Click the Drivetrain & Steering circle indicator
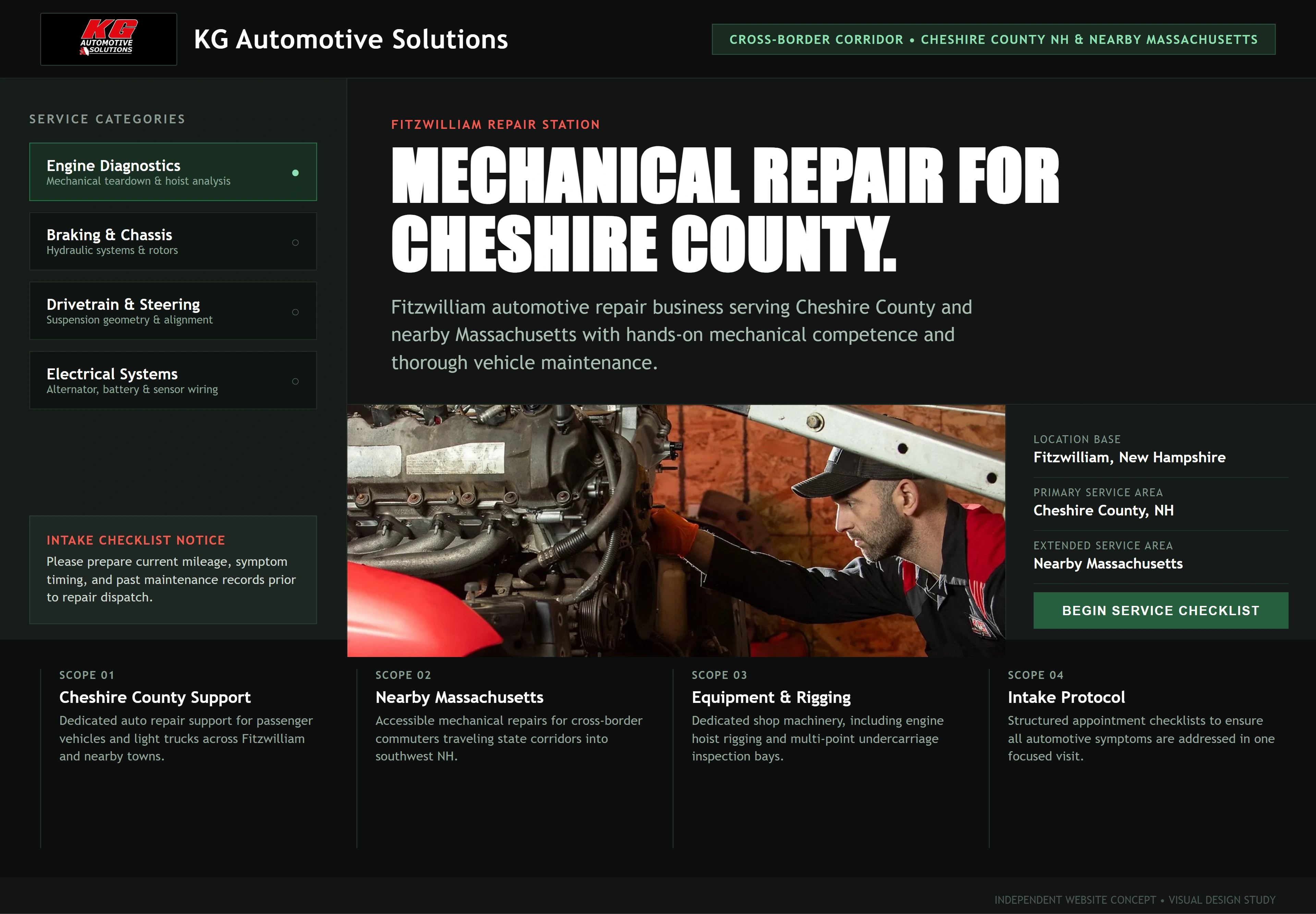This screenshot has width=1316, height=914. [295, 312]
